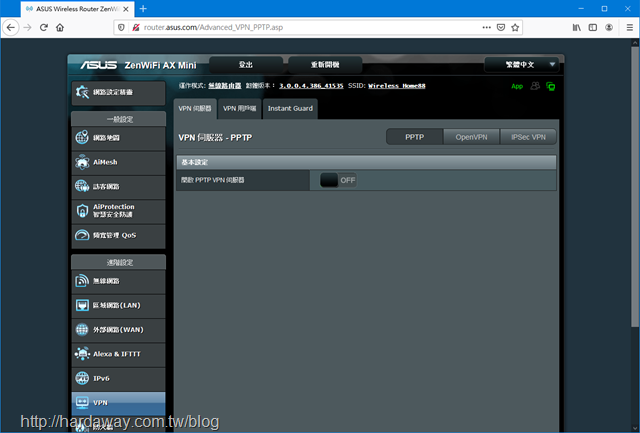Reload the browser page
The image size is (640, 433).
click(x=44, y=27)
